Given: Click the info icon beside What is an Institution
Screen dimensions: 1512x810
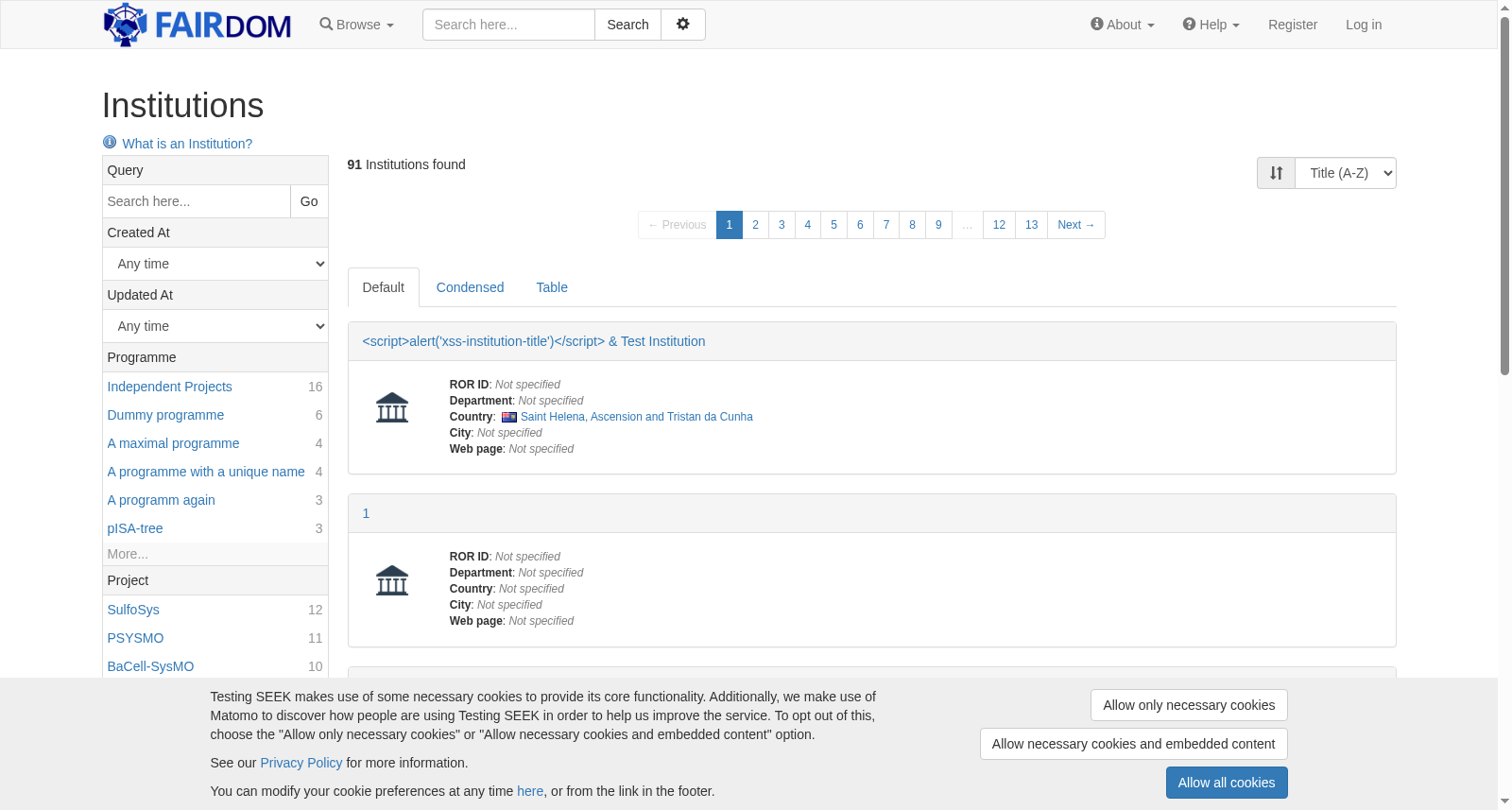Looking at the screenshot, I should coord(110,143).
